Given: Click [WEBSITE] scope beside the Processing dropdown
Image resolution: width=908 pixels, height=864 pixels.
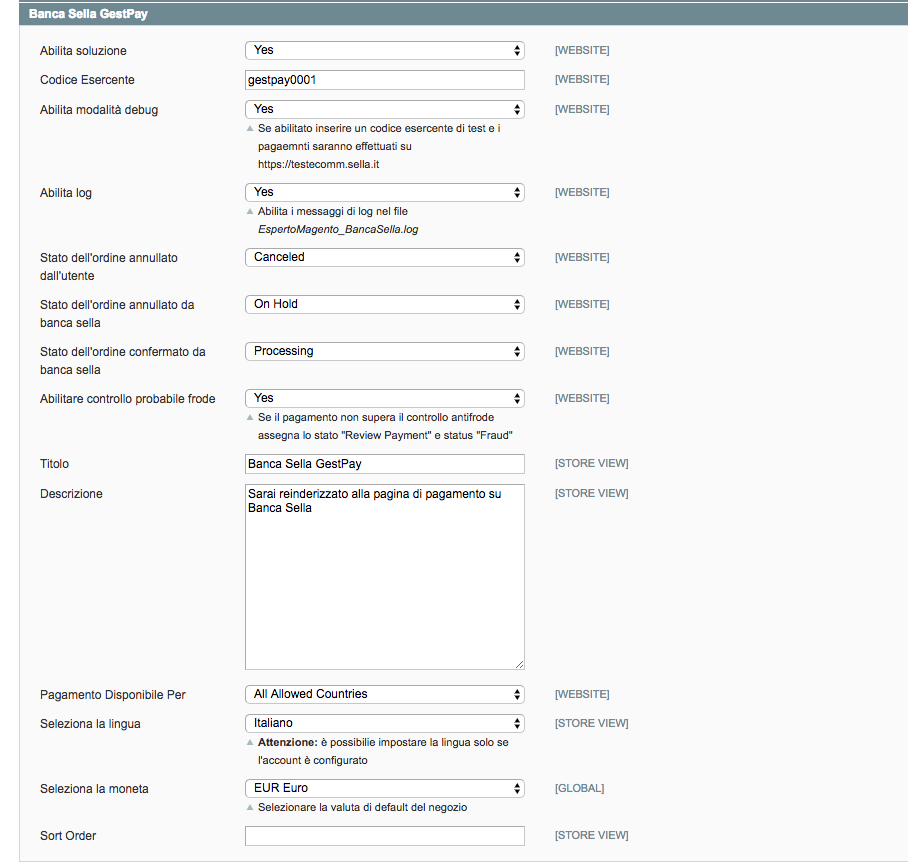Looking at the screenshot, I should point(582,351).
